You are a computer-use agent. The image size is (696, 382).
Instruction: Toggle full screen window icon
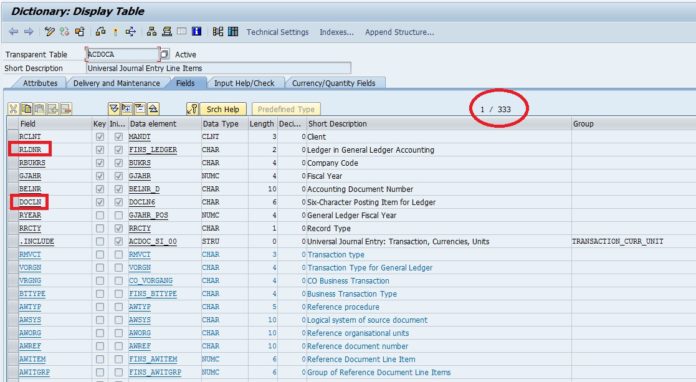(182, 32)
